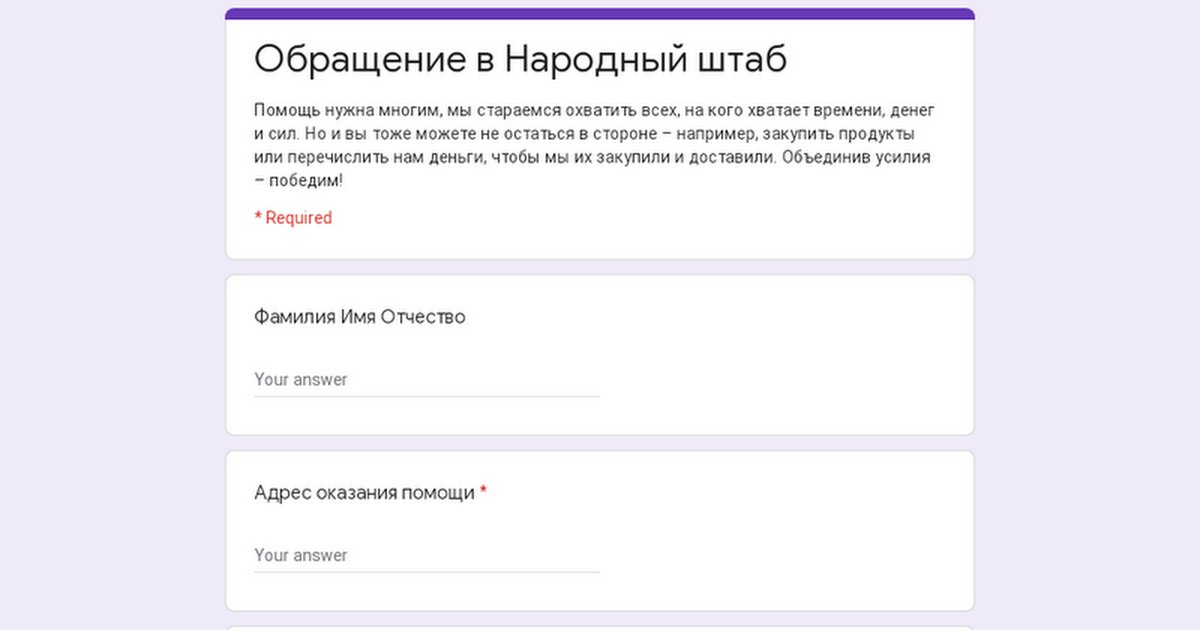Click the form title 'Обращение в Народный штаб'
This screenshot has height=630, width=1200.
[520, 59]
